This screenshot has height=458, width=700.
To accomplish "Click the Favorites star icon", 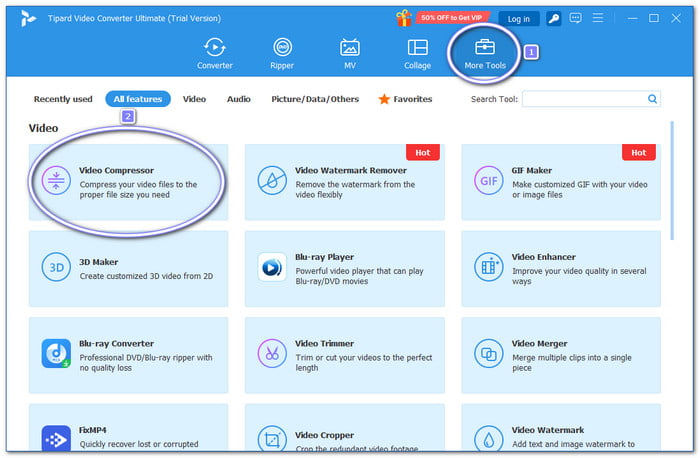I will (384, 99).
